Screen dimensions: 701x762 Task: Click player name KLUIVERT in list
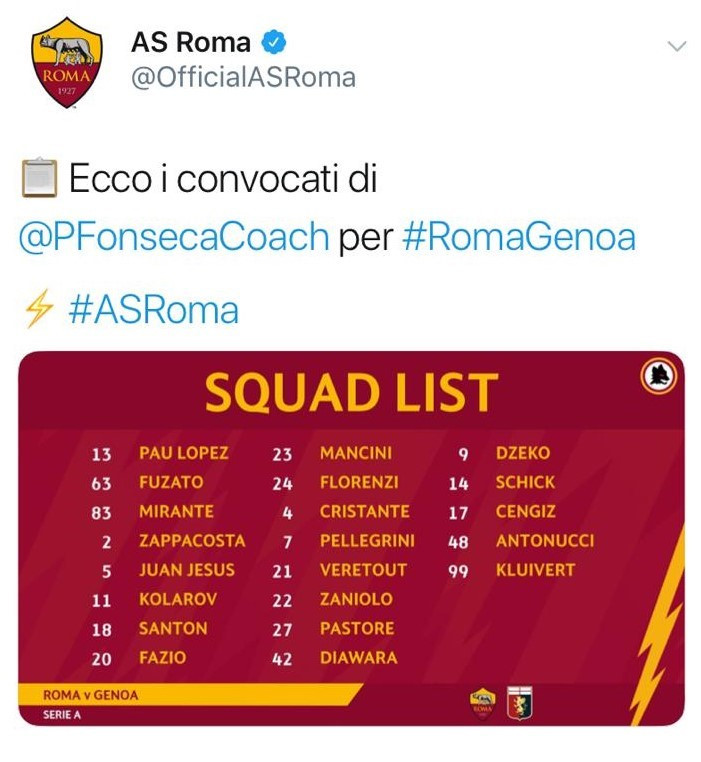(535, 570)
